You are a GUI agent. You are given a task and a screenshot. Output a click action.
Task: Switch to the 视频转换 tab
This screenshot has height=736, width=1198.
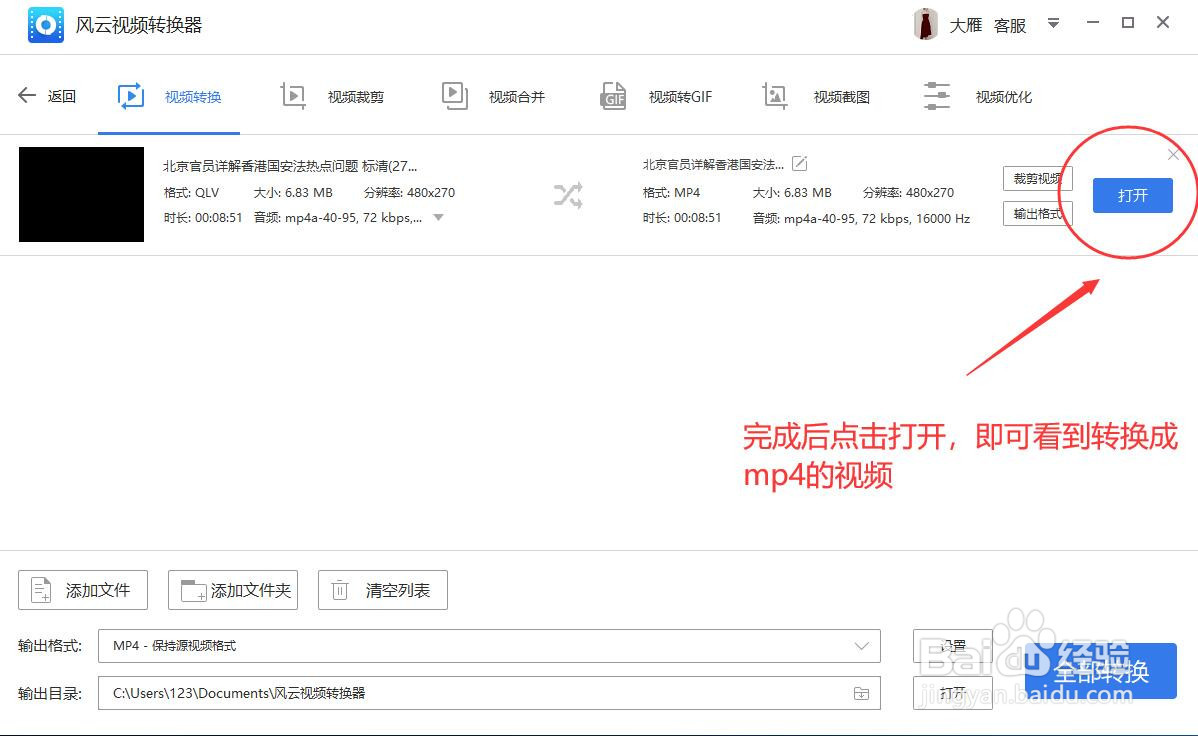(x=169, y=97)
